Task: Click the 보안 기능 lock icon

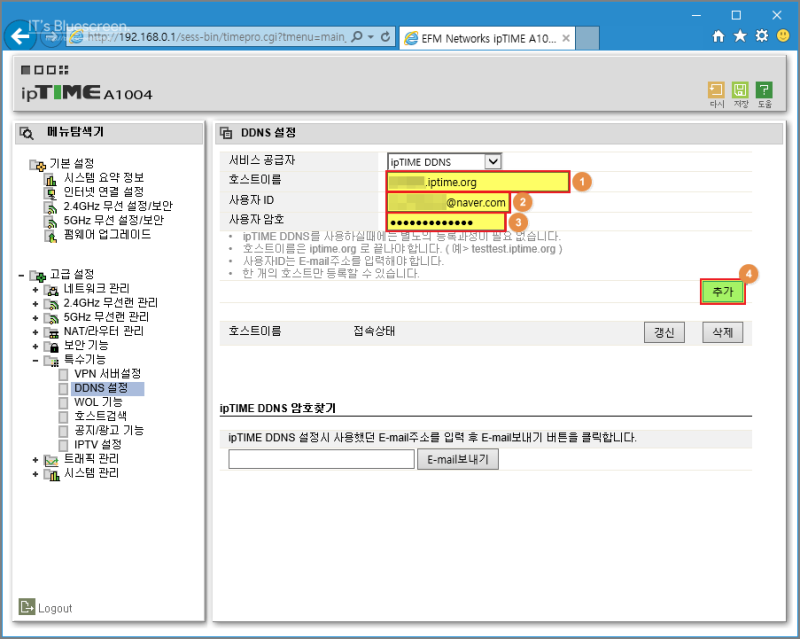Action: (x=52, y=347)
